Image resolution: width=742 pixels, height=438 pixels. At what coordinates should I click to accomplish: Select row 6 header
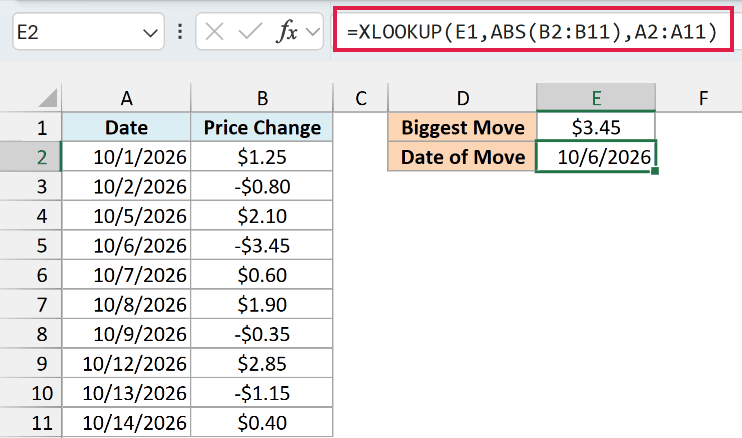click(x=31, y=275)
